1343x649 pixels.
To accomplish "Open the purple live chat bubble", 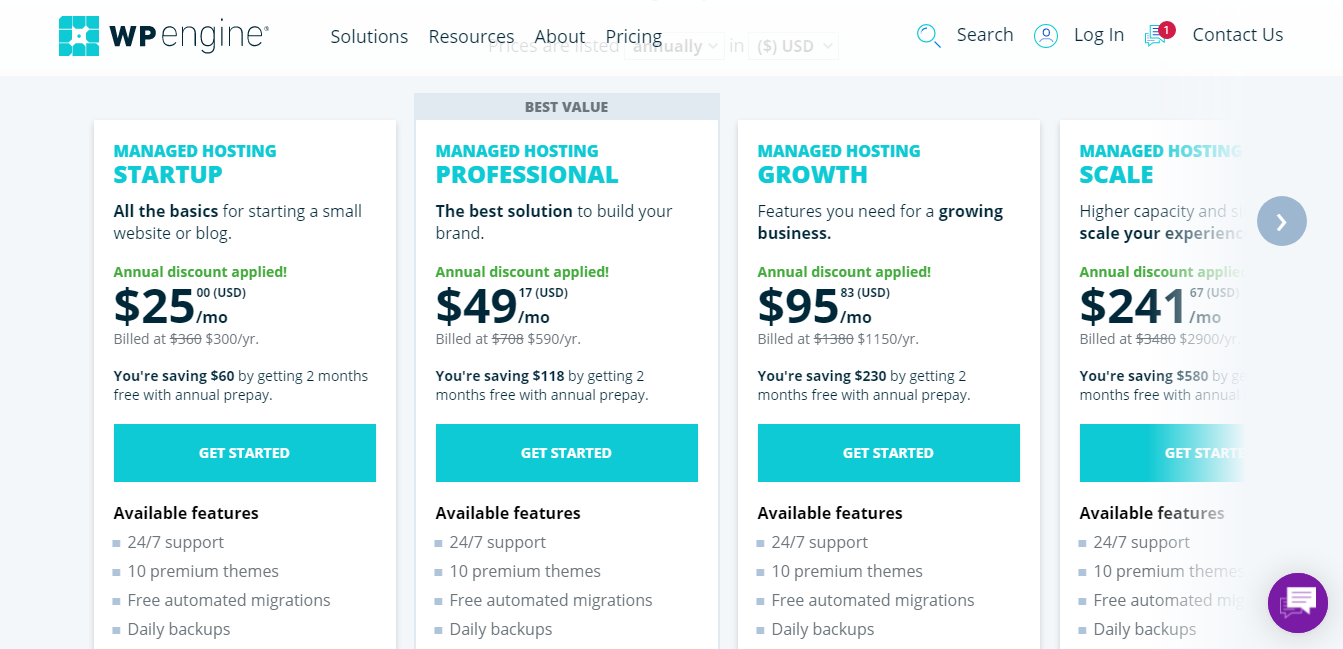I will click(x=1298, y=603).
